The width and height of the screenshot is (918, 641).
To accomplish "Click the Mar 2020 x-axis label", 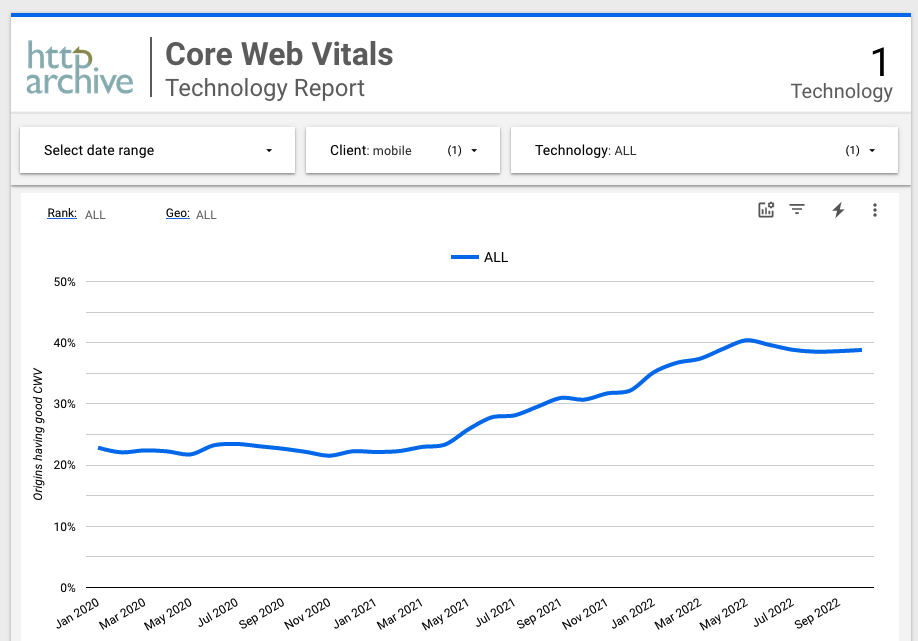I will (123, 613).
